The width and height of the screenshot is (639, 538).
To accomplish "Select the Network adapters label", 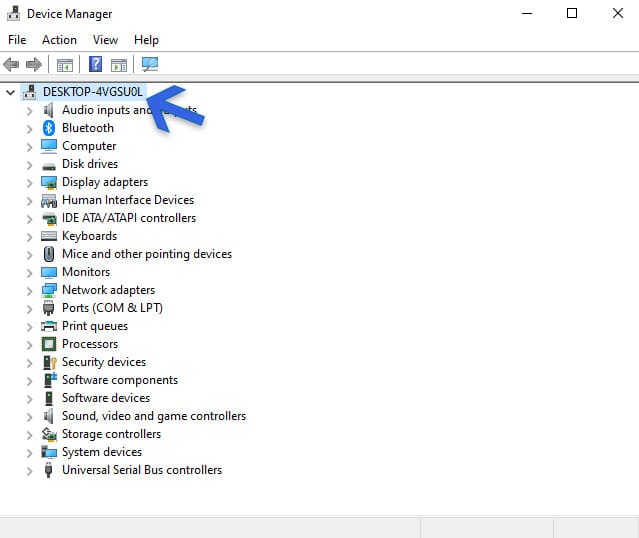I will 108,290.
